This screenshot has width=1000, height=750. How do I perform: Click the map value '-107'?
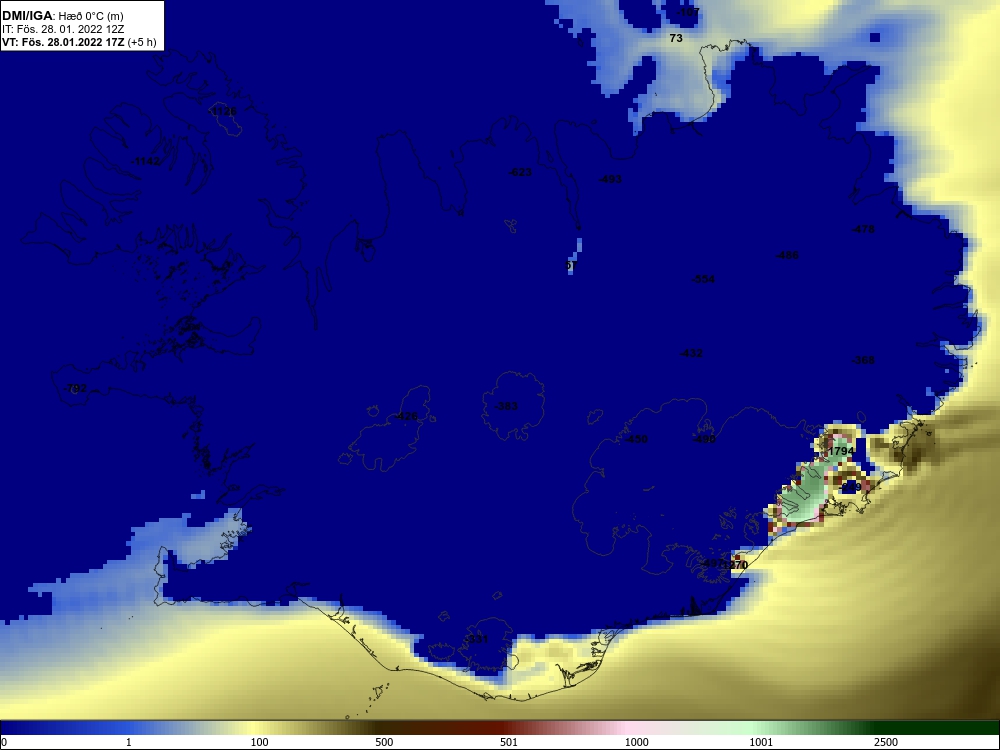pyautogui.click(x=688, y=12)
